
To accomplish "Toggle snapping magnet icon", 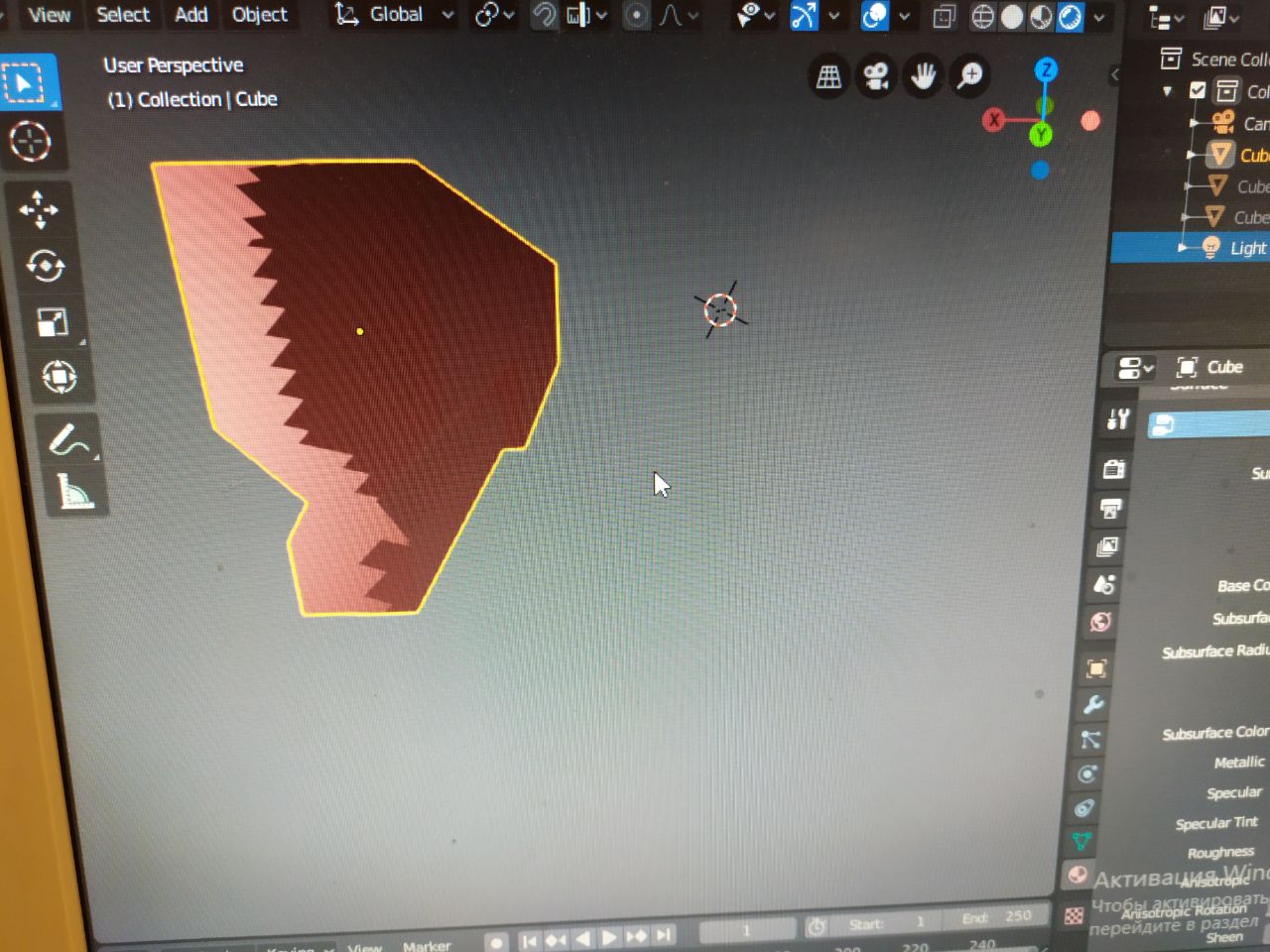I will [x=544, y=15].
